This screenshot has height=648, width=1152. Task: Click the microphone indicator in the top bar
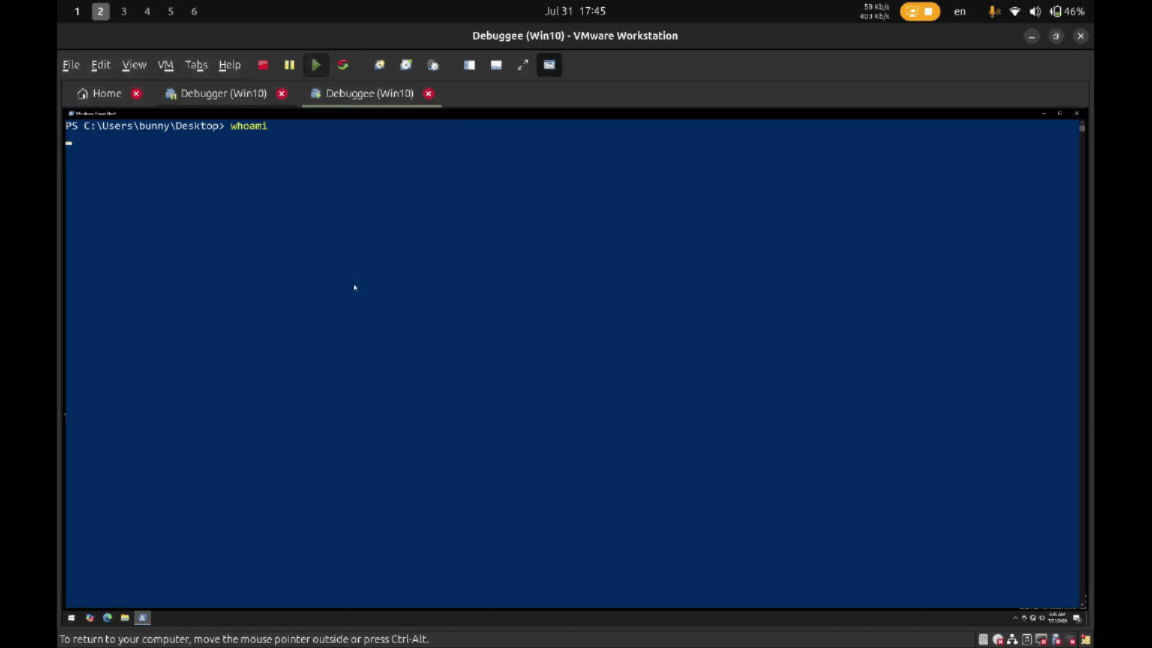click(x=994, y=11)
